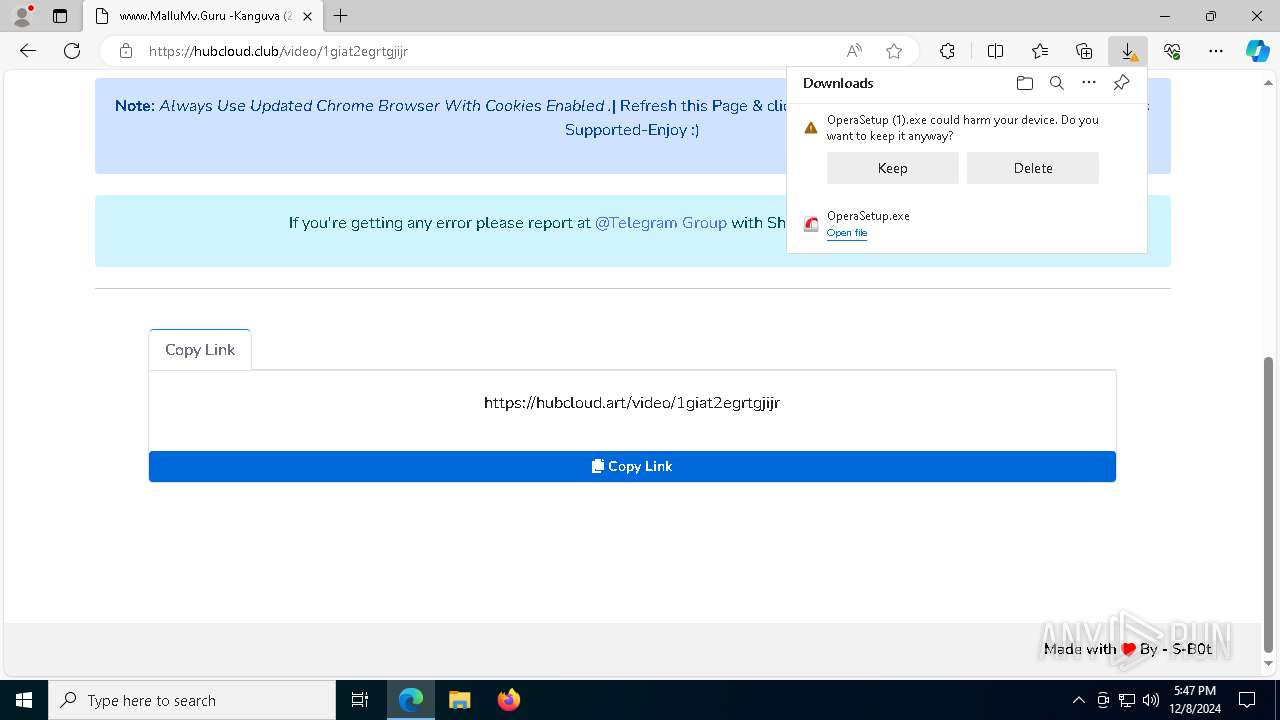Add this page to favorites star
This screenshot has height=720, width=1280.
(894, 51)
